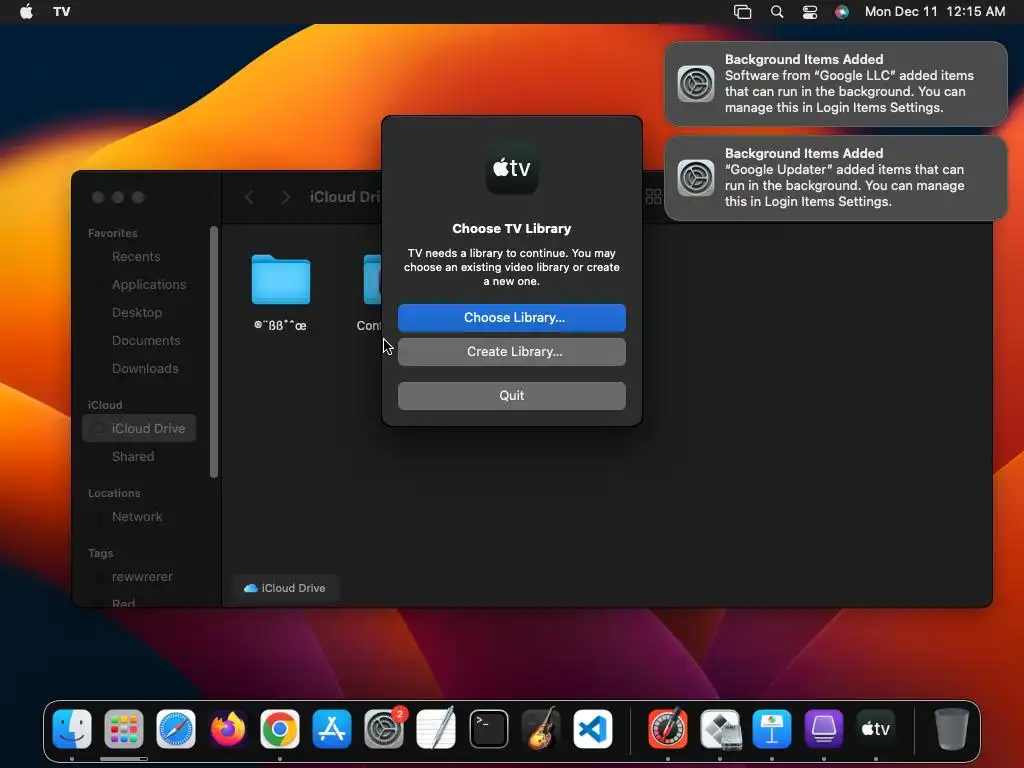This screenshot has width=1024, height=768.
Task: Open the Google Updater background items notification
Action: 835,178
